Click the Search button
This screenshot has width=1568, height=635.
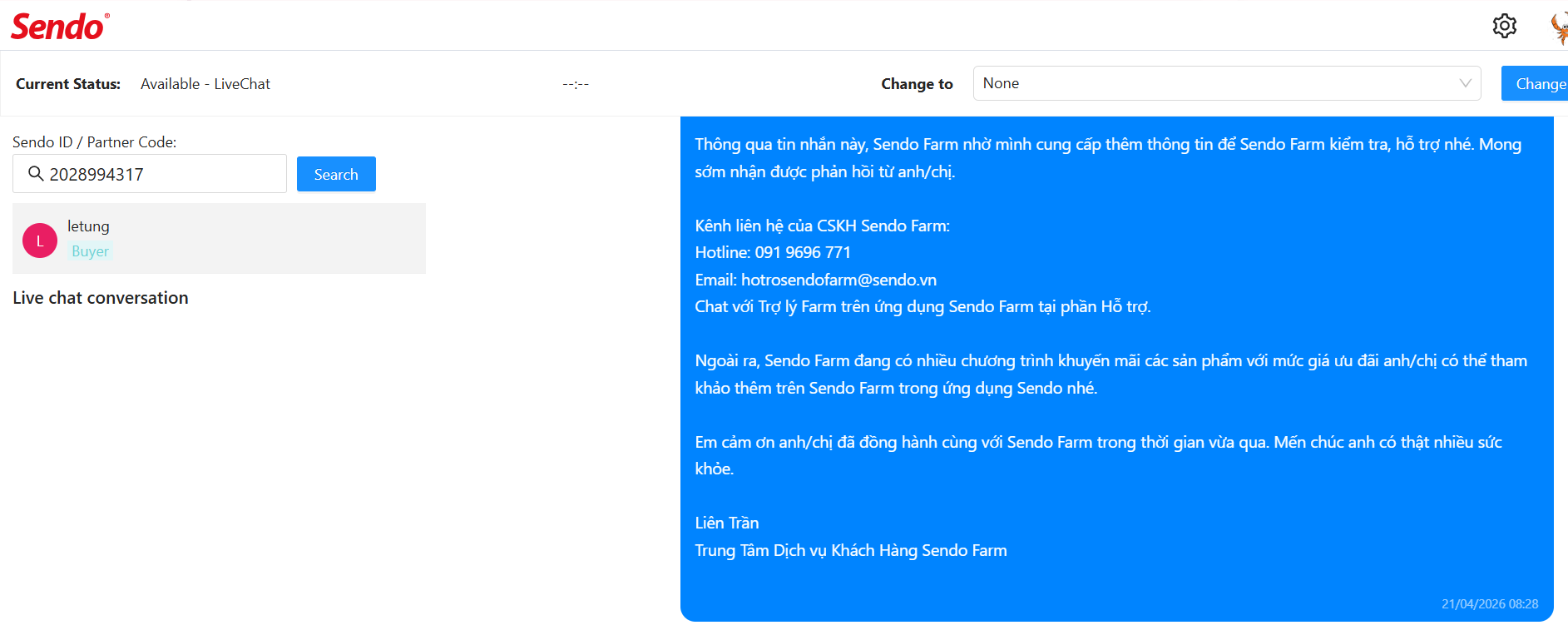(x=336, y=174)
